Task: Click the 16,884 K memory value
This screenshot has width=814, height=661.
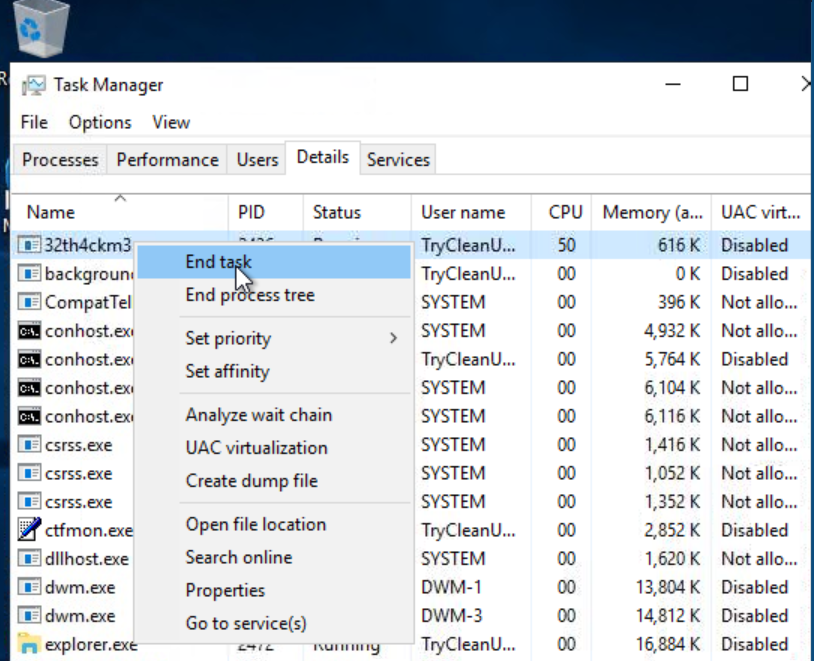Action: click(x=668, y=644)
